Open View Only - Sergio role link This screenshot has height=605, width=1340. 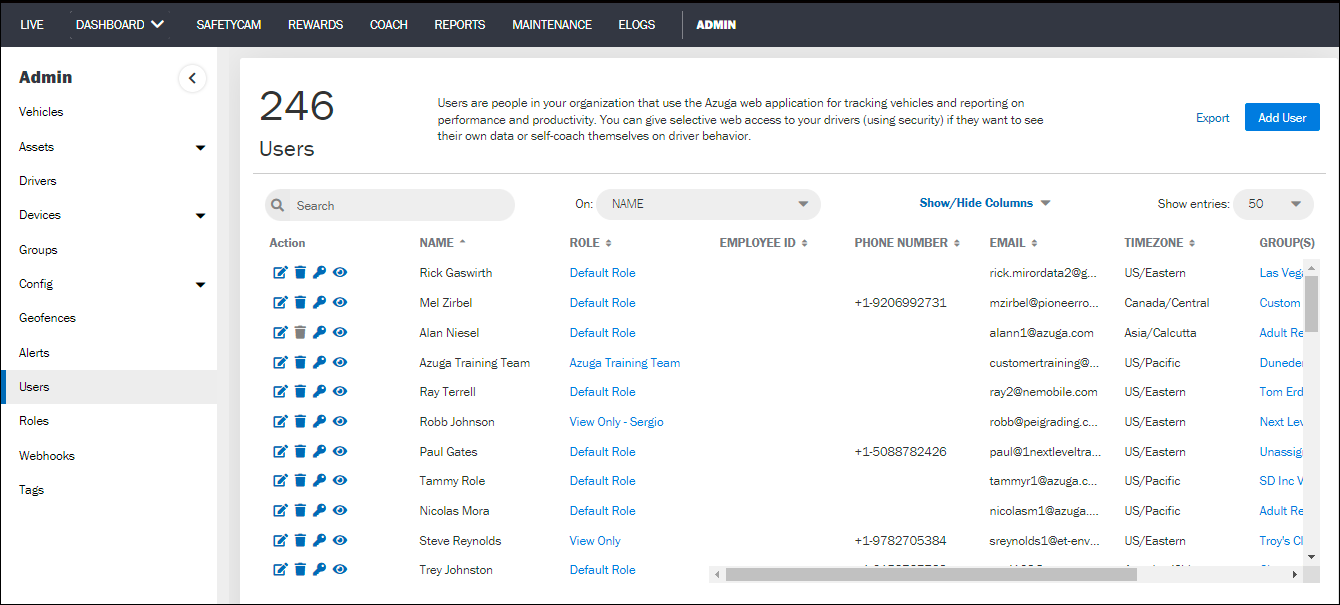click(617, 422)
